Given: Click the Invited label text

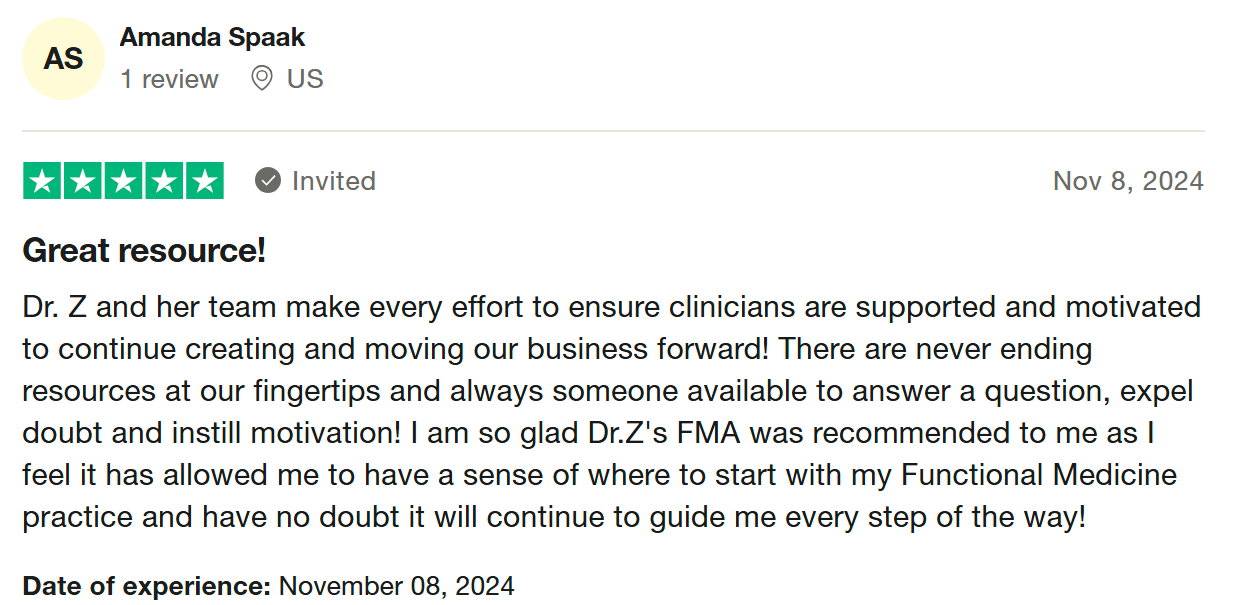Looking at the screenshot, I should pos(334,181).
